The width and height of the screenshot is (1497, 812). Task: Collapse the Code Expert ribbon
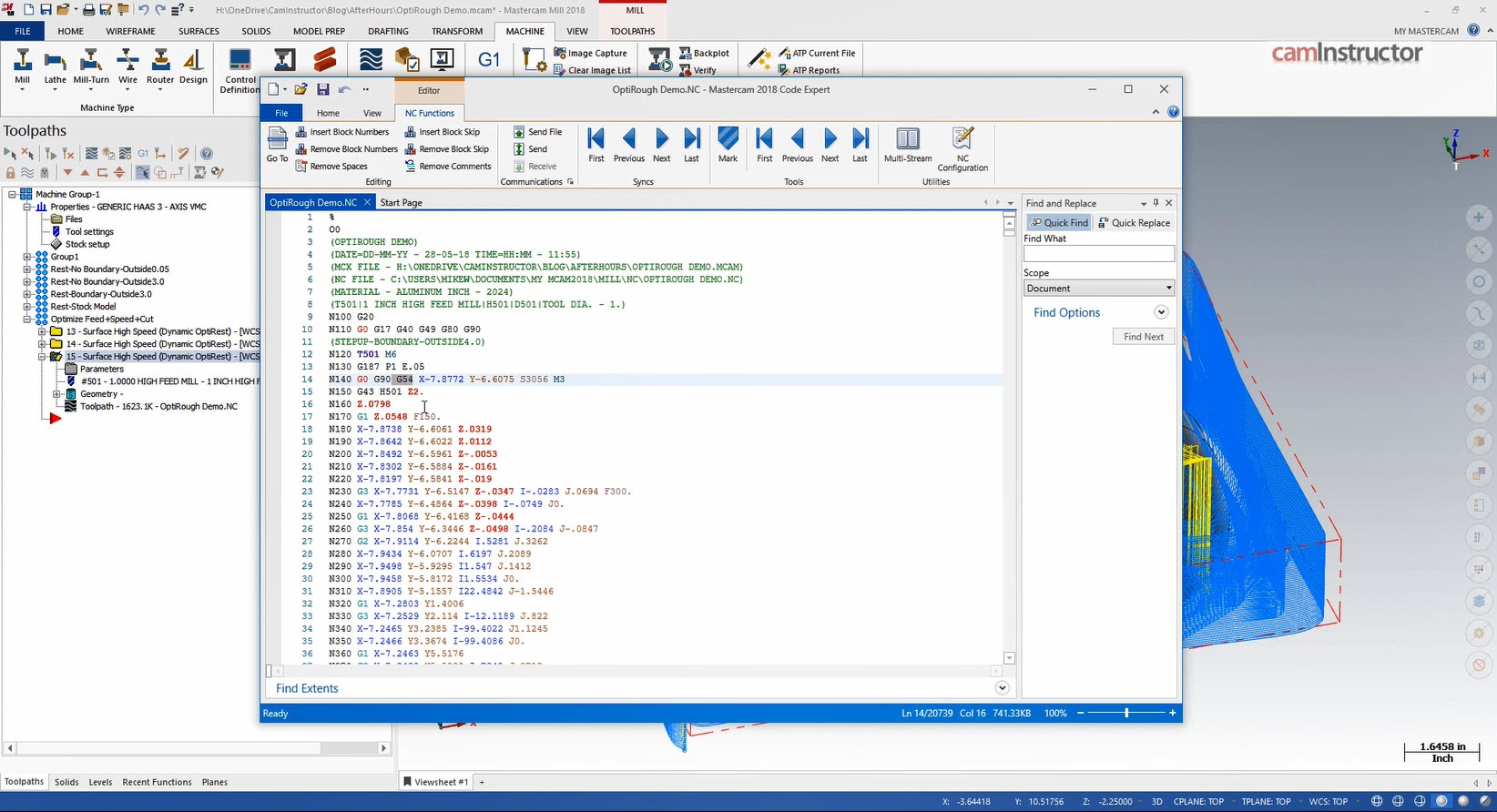(1156, 112)
